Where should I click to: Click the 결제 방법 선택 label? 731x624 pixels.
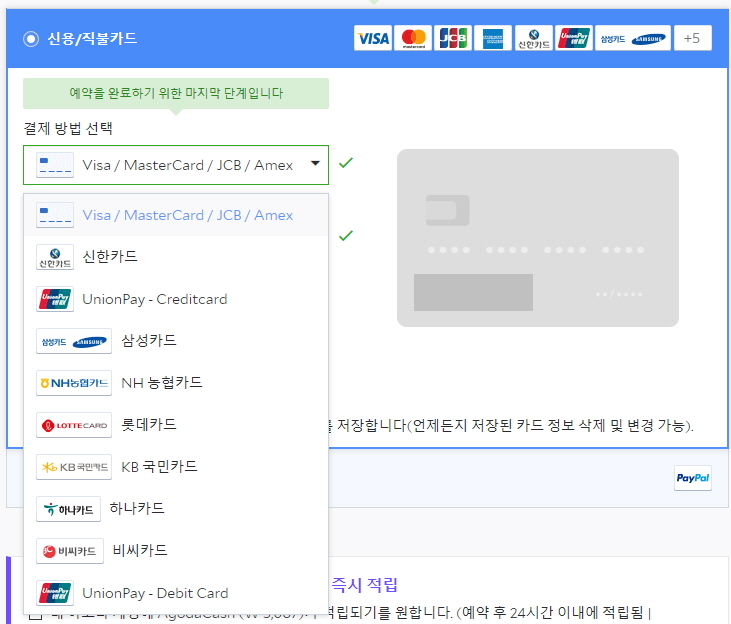pos(68,128)
